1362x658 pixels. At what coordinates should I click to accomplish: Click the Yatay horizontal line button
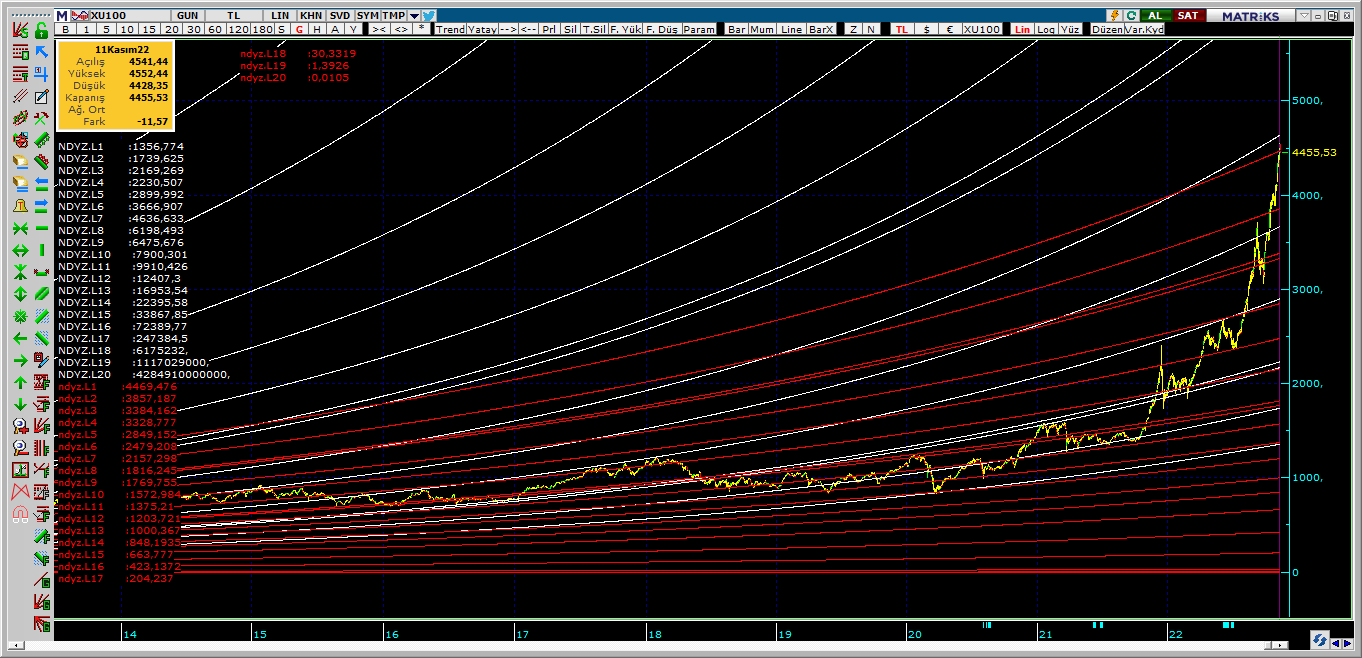[482, 29]
